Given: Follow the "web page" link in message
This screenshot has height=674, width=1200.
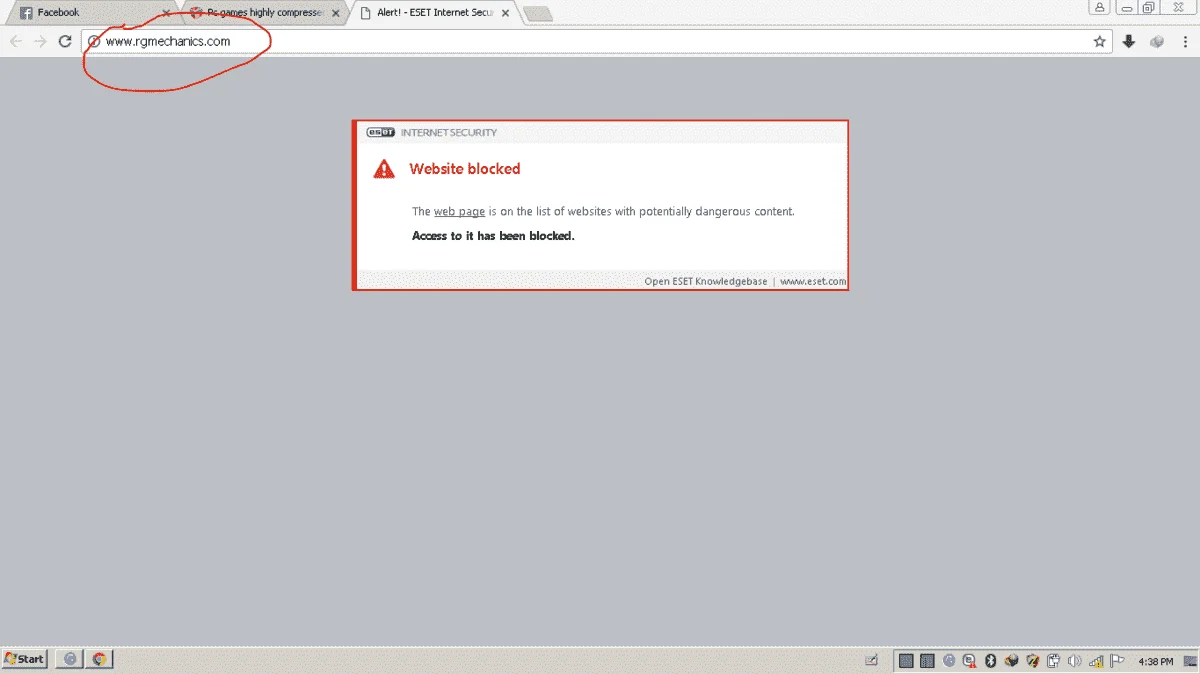Looking at the screenshot, I should 459,212.
